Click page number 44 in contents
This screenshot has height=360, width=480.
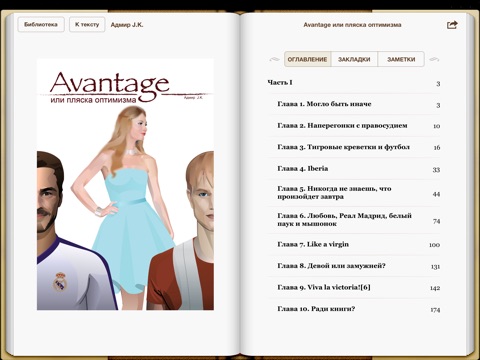coord(436,194)
